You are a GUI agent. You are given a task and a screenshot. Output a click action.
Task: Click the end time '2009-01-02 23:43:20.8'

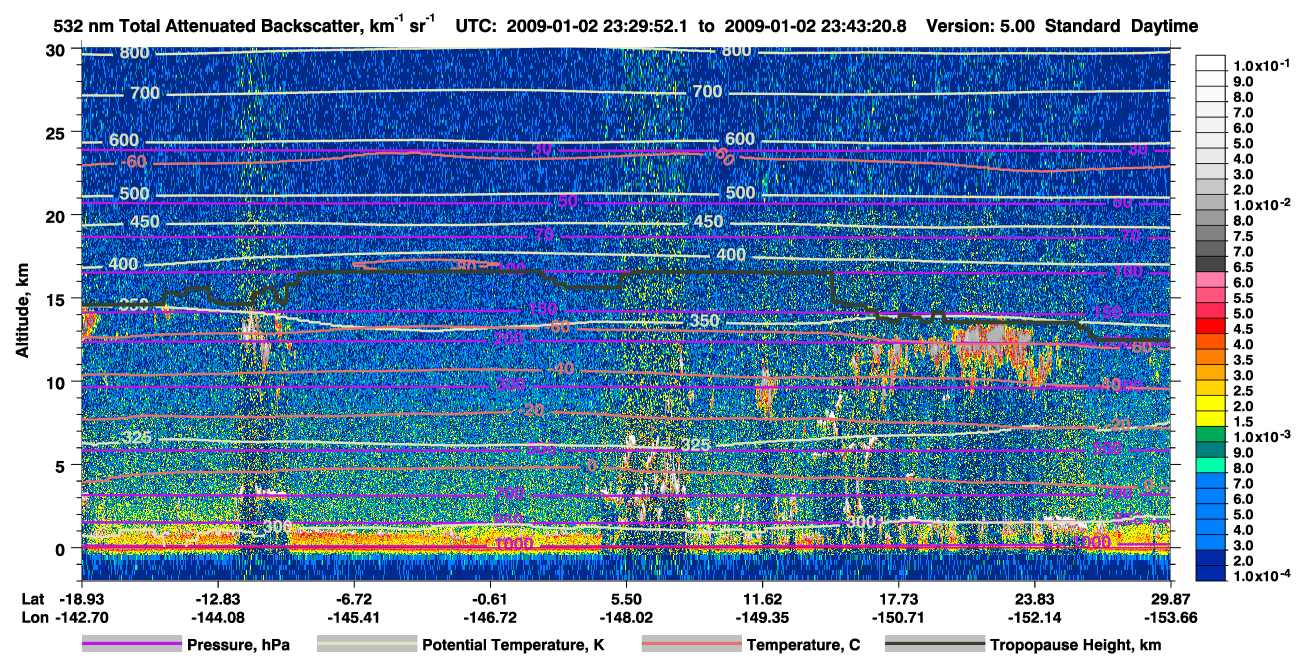(x=815, y=26)
